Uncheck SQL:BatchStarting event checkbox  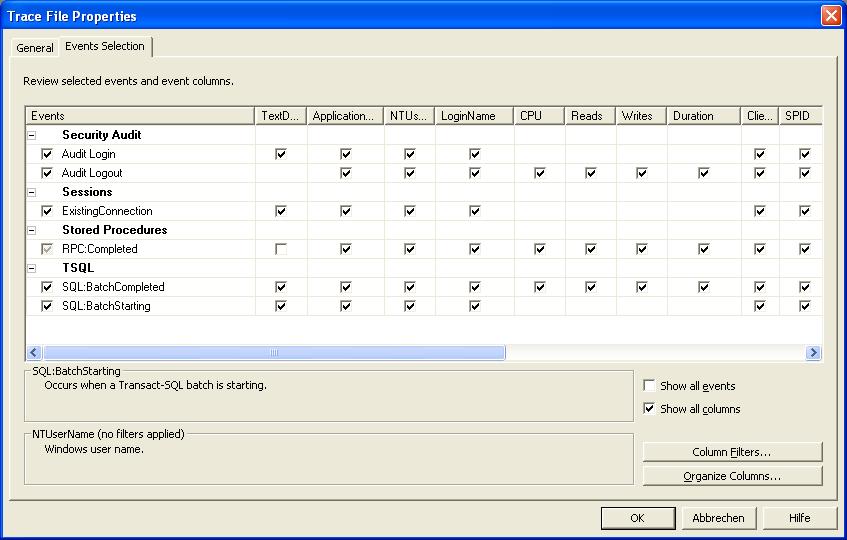47,306
